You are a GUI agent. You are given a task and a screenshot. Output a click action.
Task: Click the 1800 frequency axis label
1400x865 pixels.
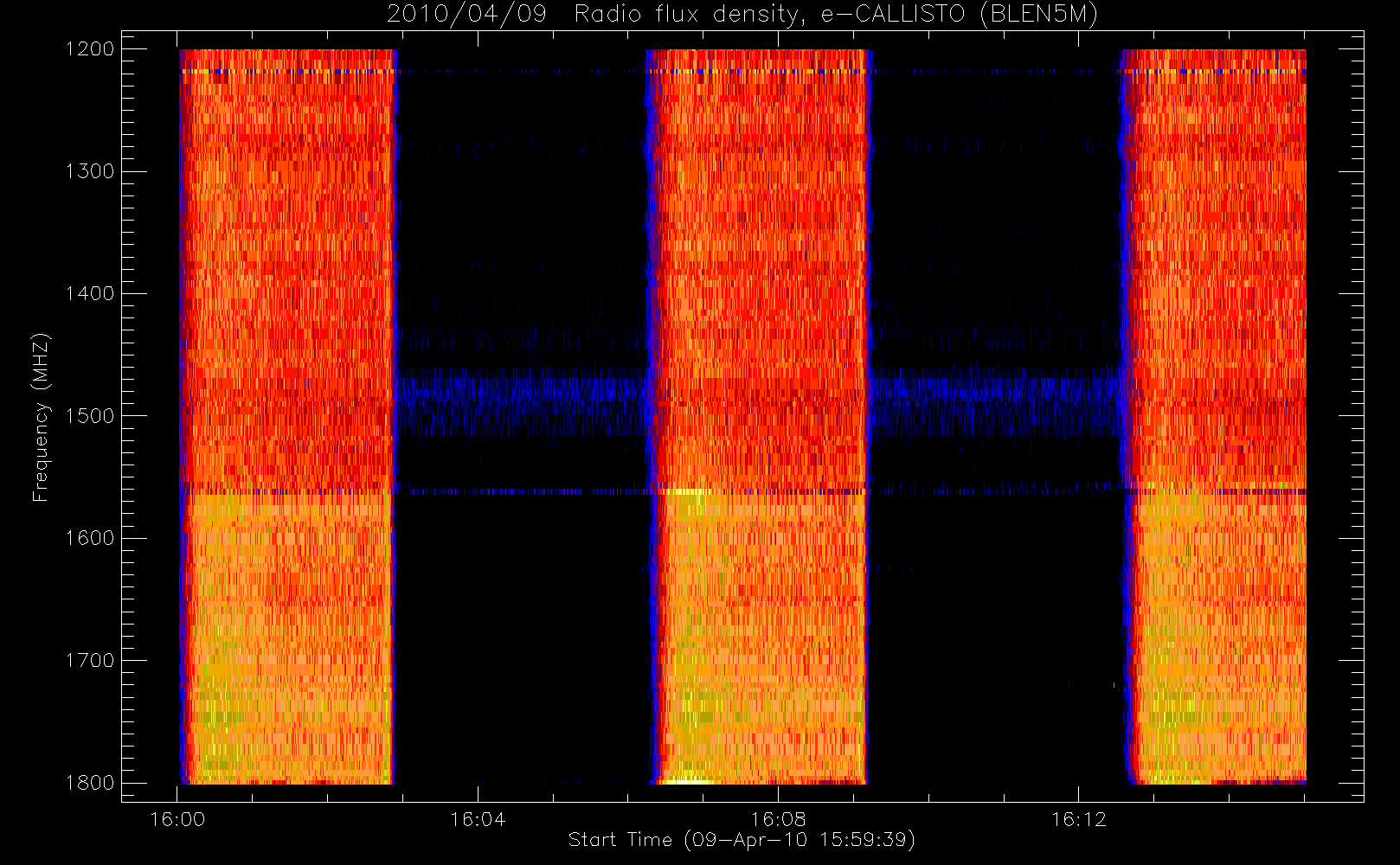[90, 783]
